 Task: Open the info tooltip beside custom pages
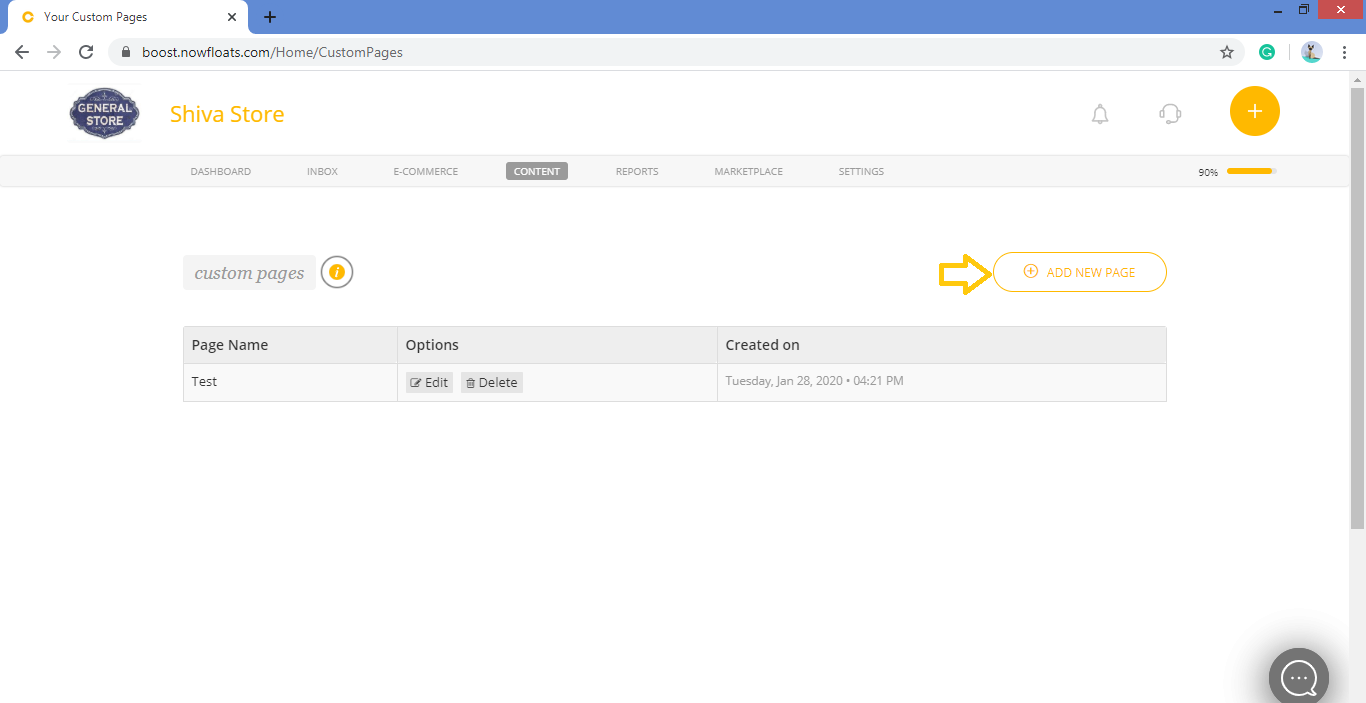coord(336,271)
